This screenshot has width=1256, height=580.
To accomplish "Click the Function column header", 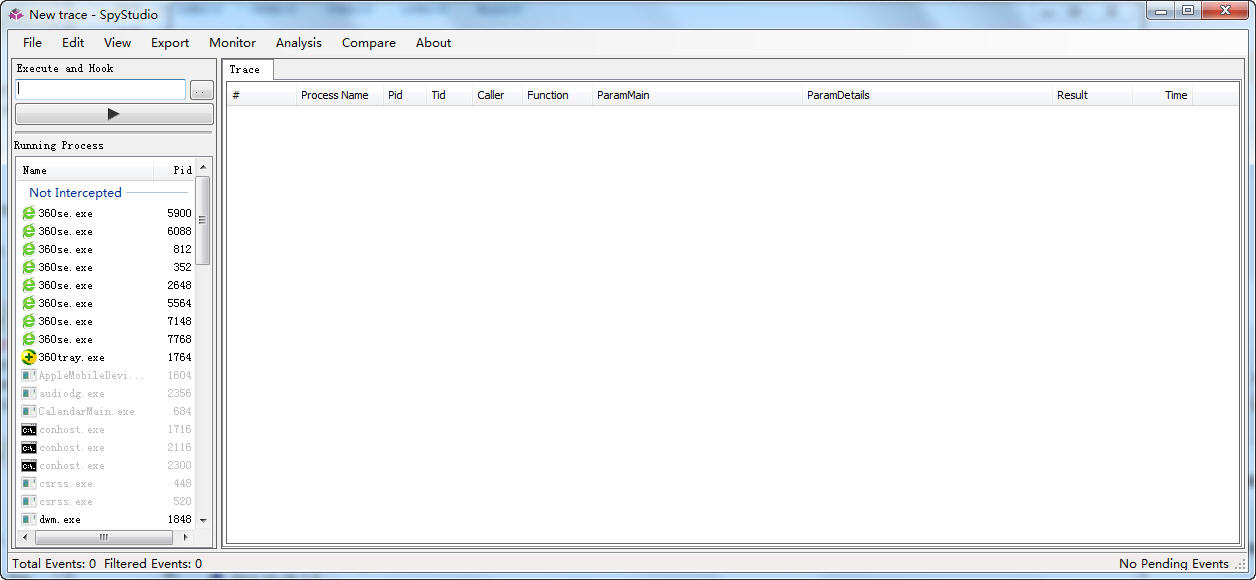I will click(558, 95).
